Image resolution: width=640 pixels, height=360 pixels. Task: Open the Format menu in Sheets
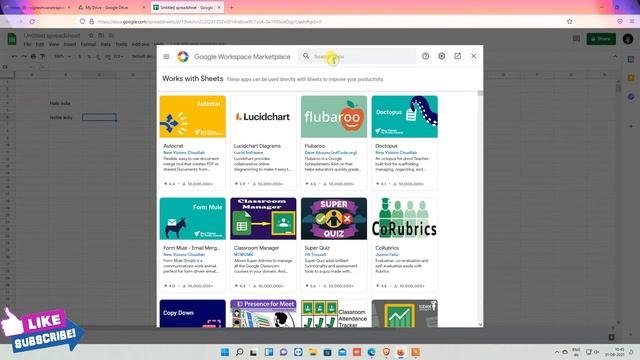click(88, 44)
